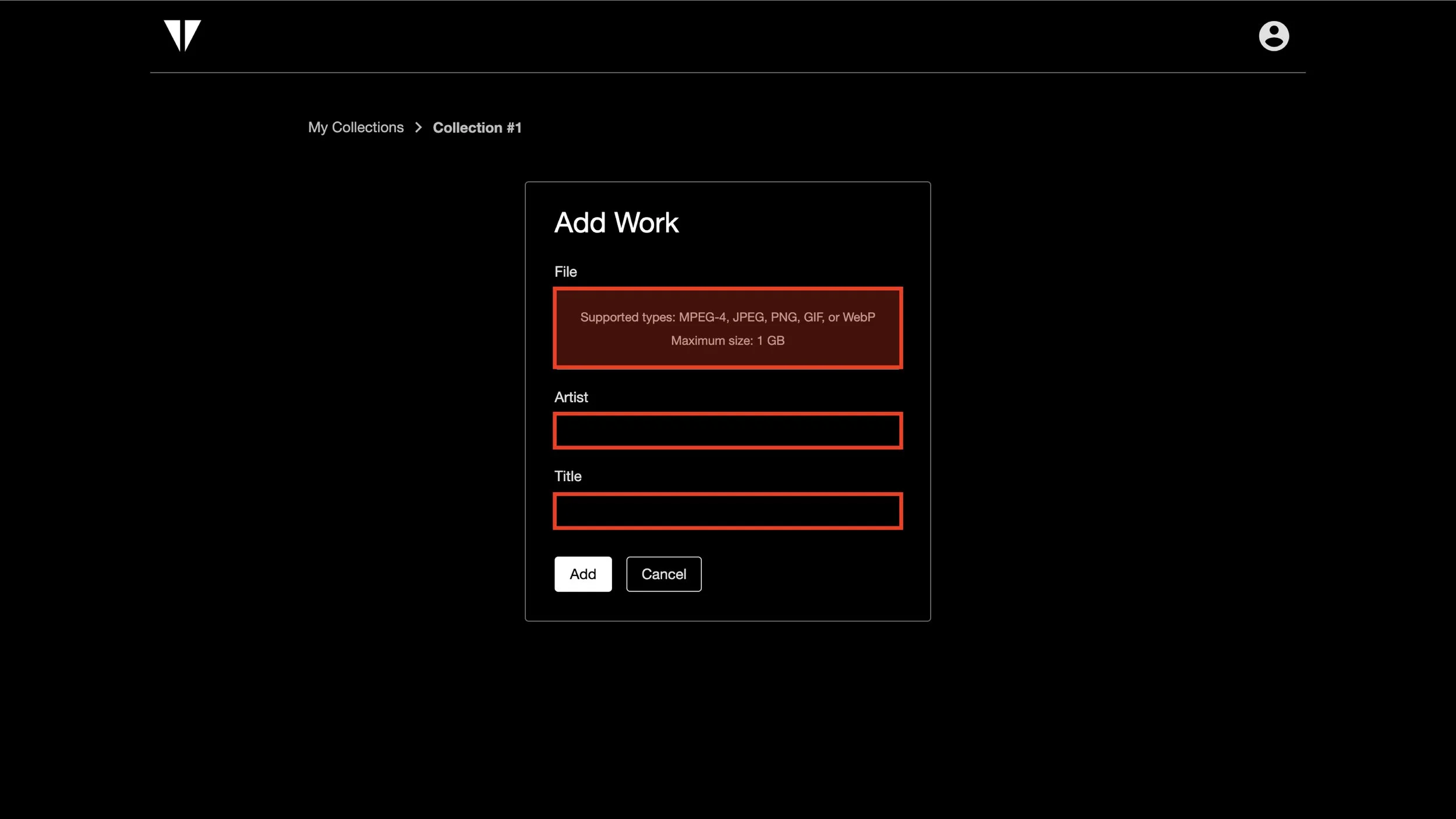Select the Collection #1 breadcrumb
Image resolution: width=1456 pixels, height=819 pixels.
[x=476, y=128]
